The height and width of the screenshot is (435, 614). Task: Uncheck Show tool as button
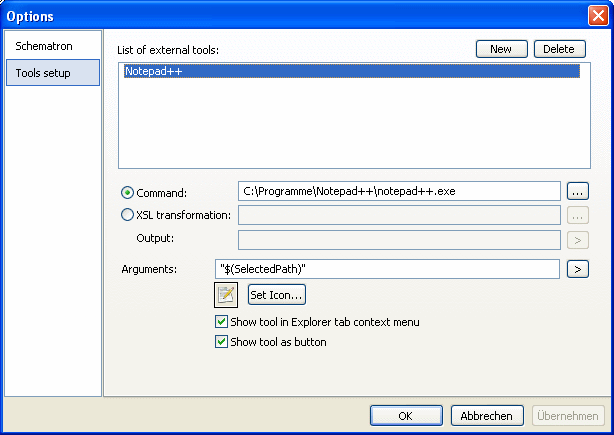click(221, 341)
